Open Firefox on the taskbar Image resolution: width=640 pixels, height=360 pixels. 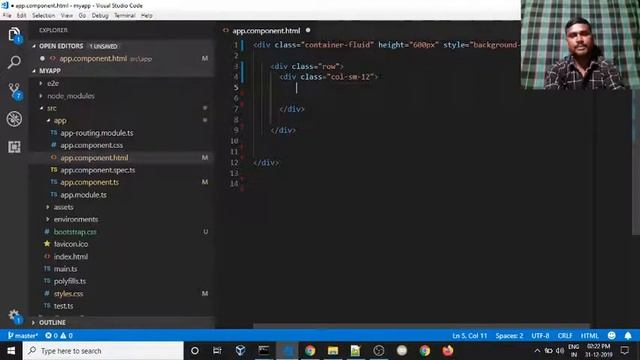[x=448, y=351]
